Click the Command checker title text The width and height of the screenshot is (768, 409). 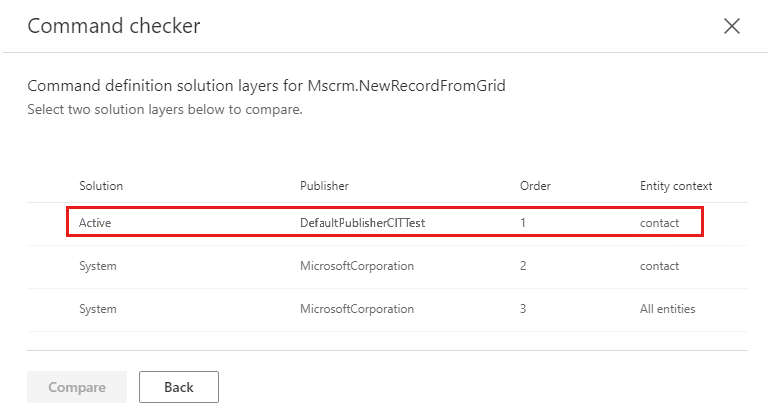point(113,26)
